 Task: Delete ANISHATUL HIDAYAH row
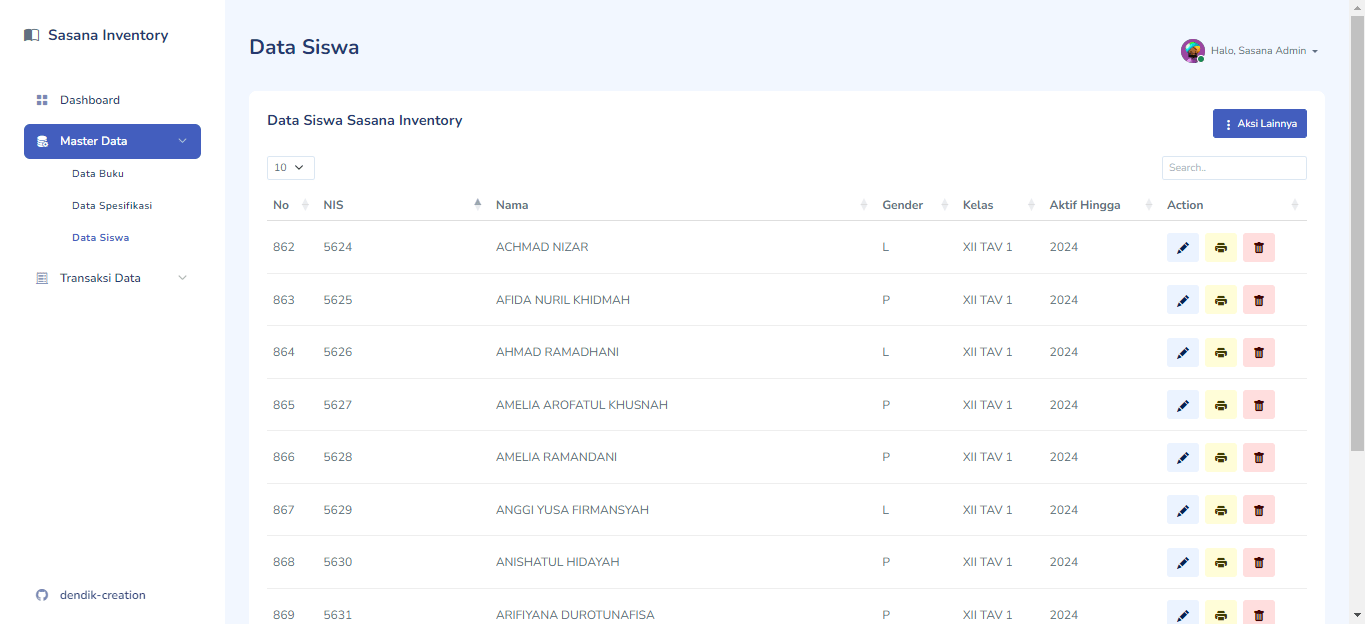1259,562
